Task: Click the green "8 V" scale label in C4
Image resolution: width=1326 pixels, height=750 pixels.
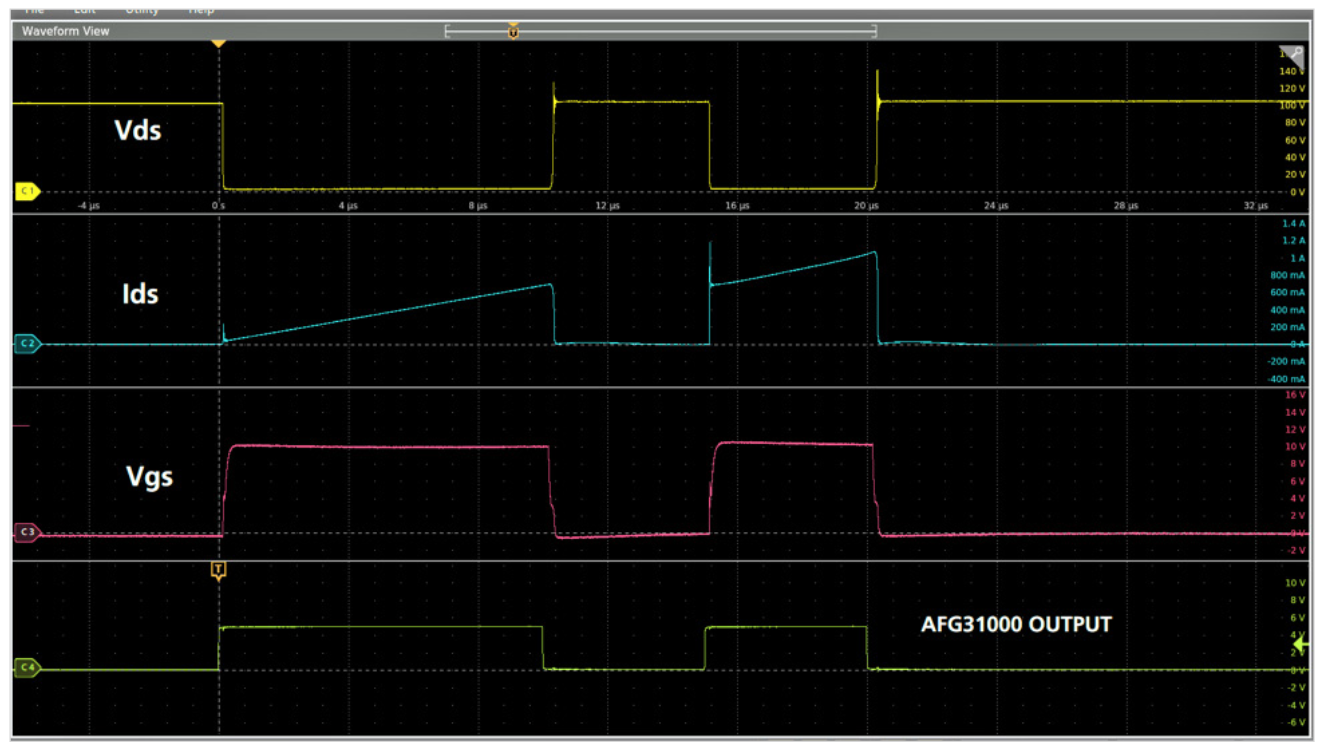Action: coord(1298,600)
